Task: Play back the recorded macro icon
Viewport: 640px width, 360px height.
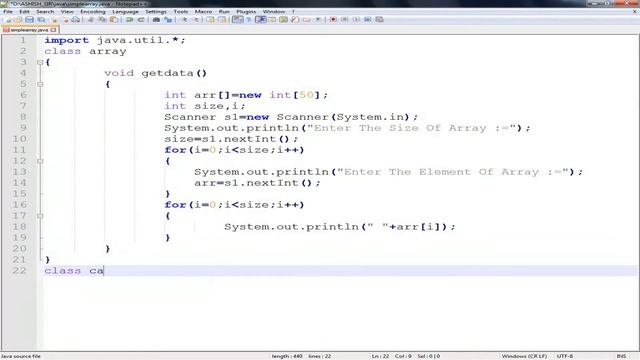Action: pyautogui.click(x=356, y=20)
